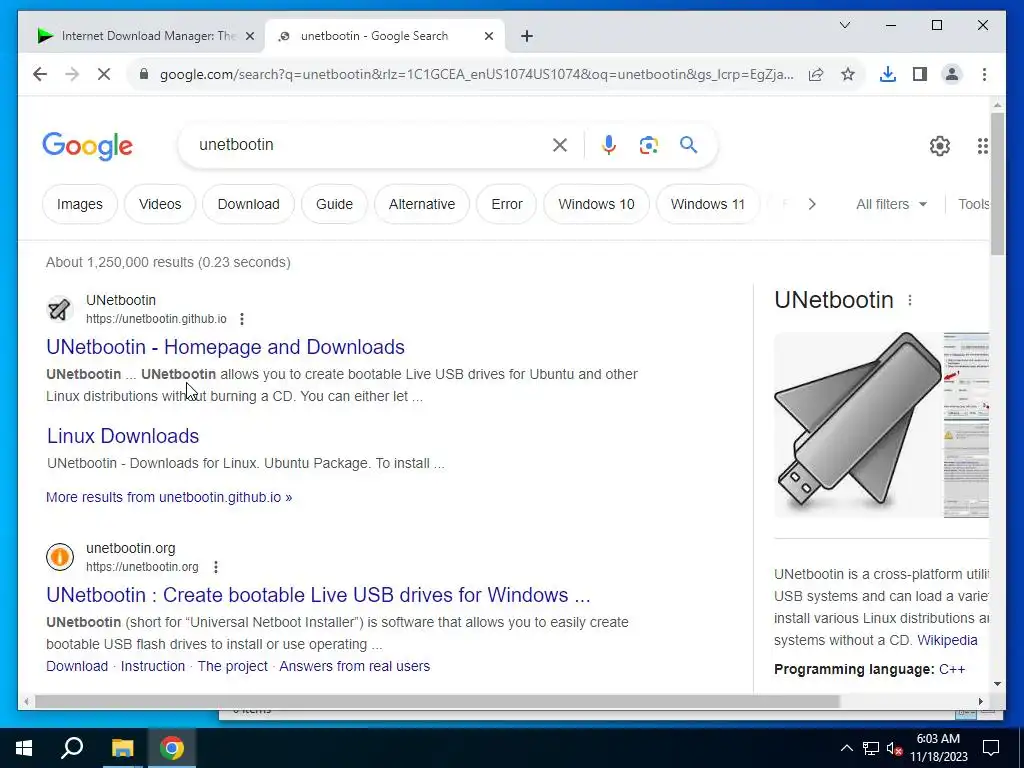
Task: Open Chrome downloads icon
Action: [x=888, y=74]
